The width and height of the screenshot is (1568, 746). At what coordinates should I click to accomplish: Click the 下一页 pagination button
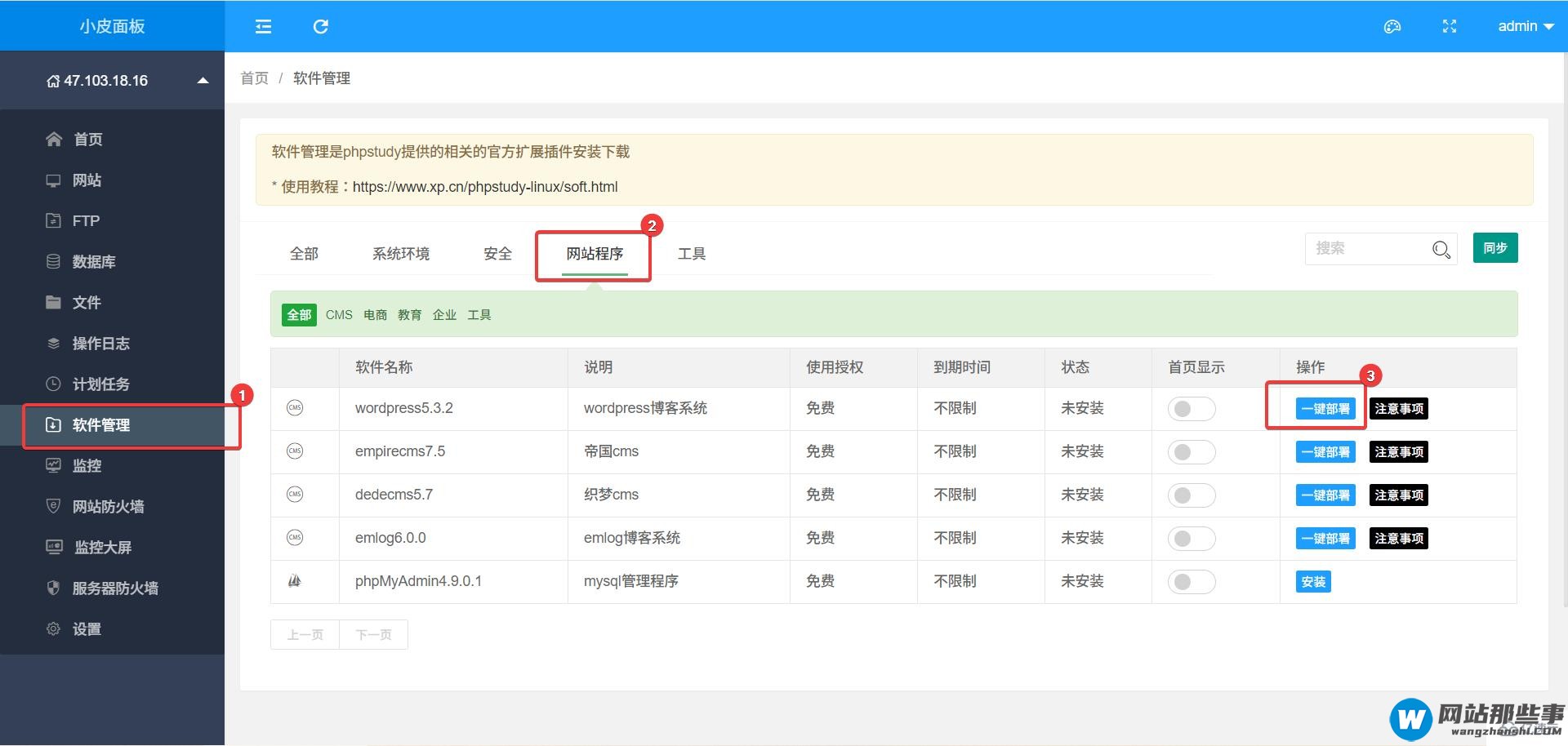click(373, 634)
